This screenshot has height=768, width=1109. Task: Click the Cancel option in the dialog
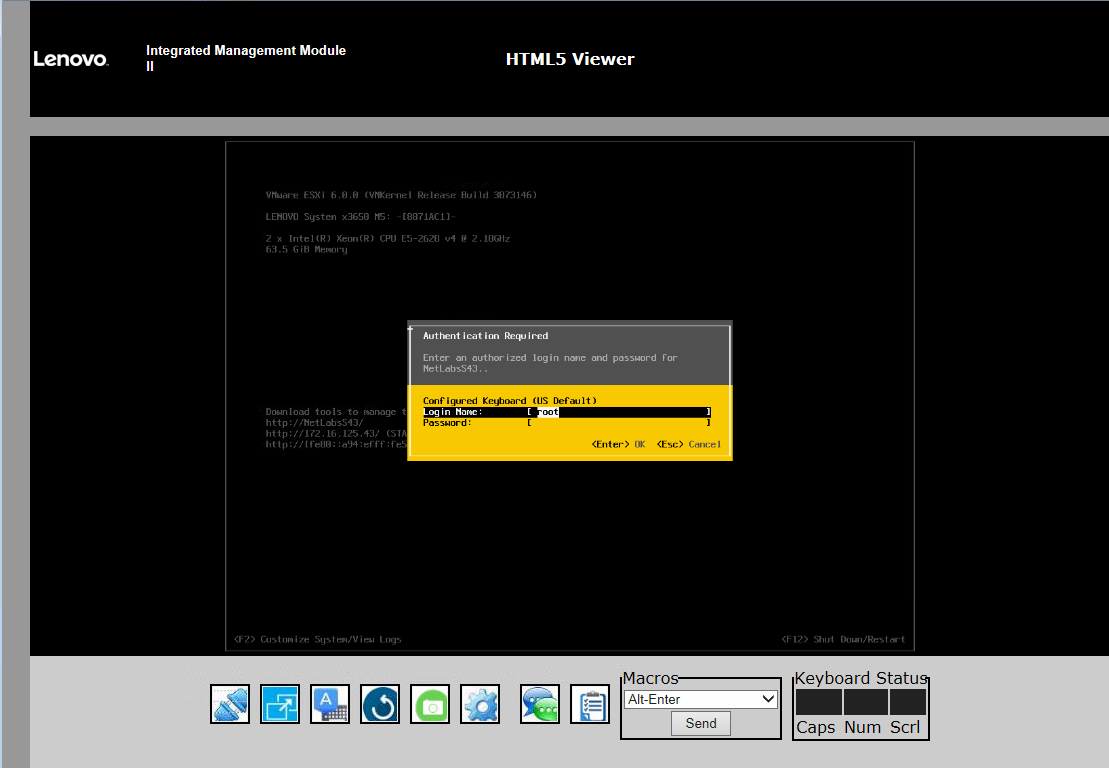704,444
